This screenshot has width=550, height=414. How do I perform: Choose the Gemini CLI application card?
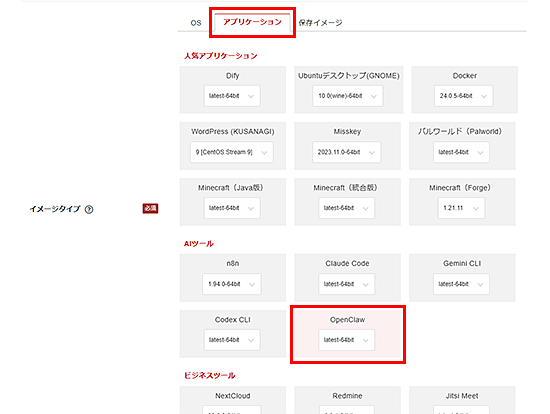pos(462,278)
